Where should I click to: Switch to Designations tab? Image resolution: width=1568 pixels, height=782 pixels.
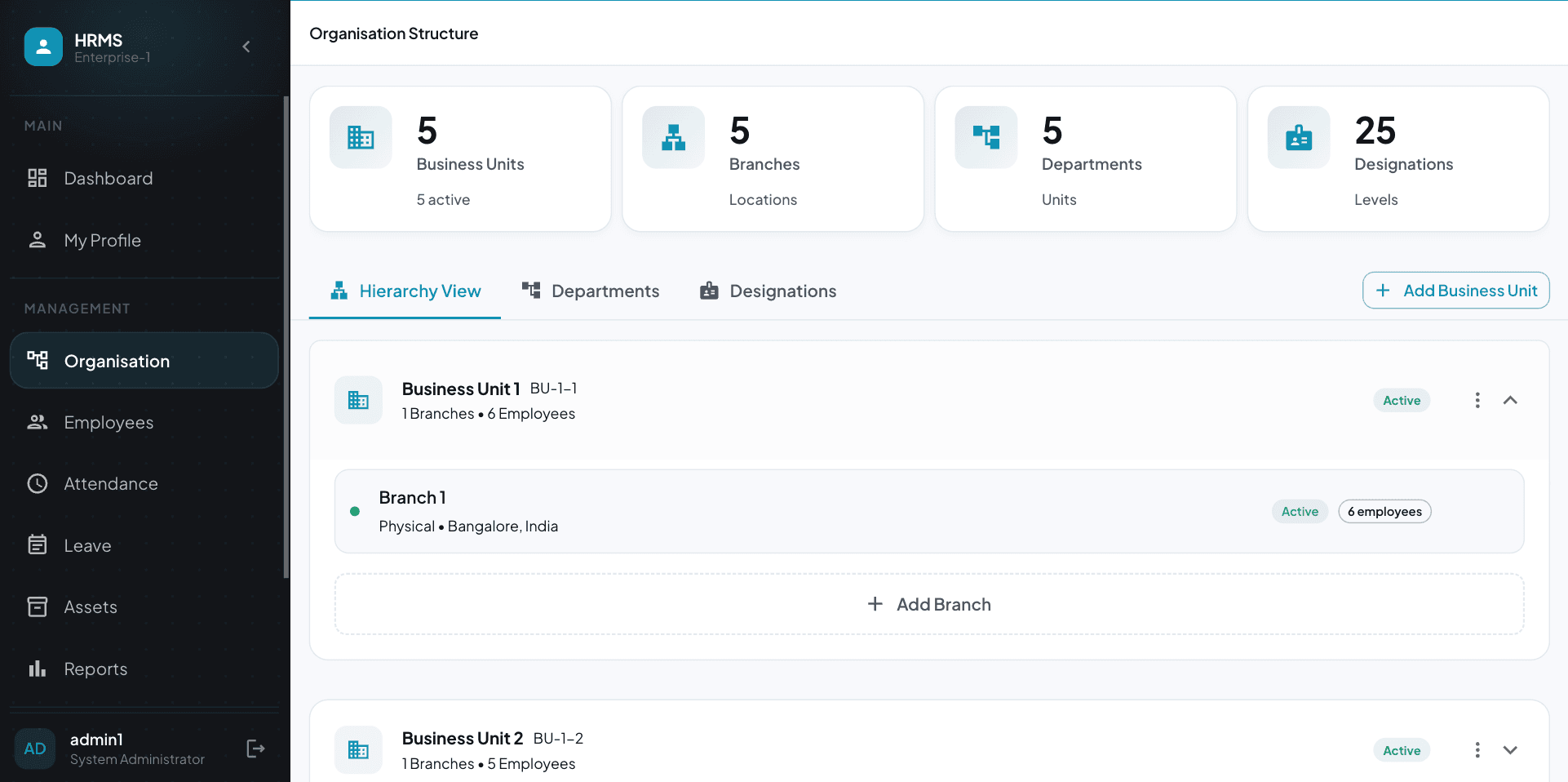[x=768, y=291]
